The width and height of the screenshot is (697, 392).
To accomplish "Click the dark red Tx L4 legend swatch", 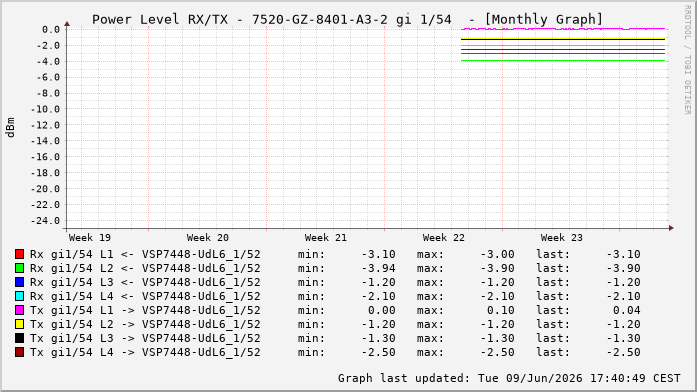I will (19, 352).
